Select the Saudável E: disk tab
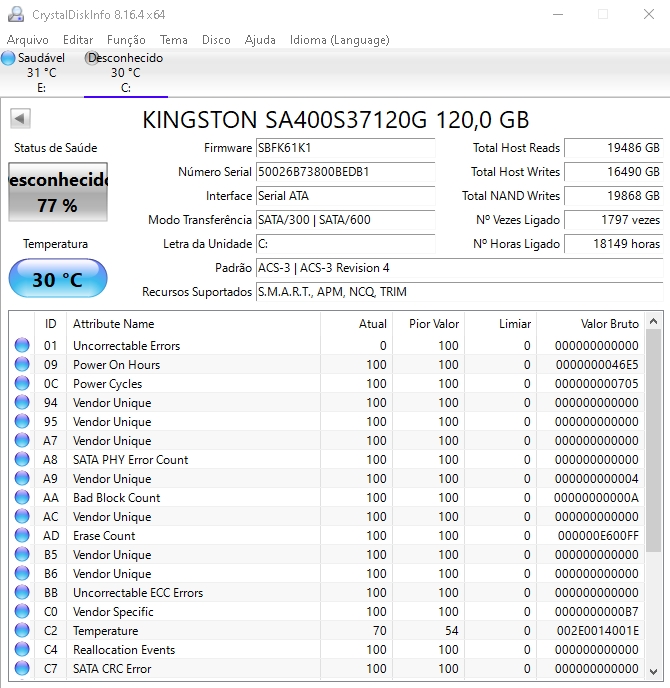 pyautogui.click(x=41, y=73)
